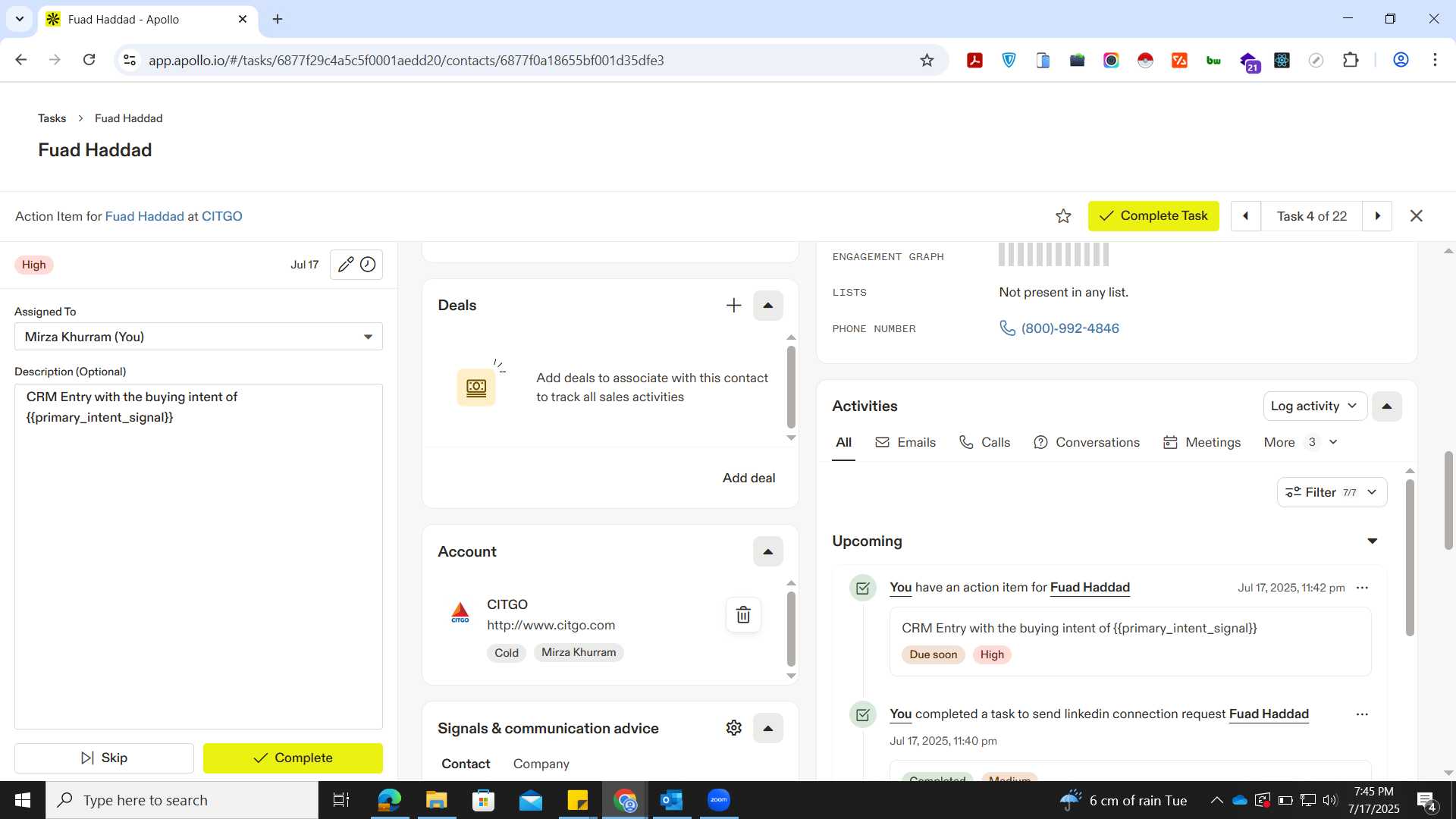Collapse the Activities section
1456x819 pixels.
click(1386, 406)
